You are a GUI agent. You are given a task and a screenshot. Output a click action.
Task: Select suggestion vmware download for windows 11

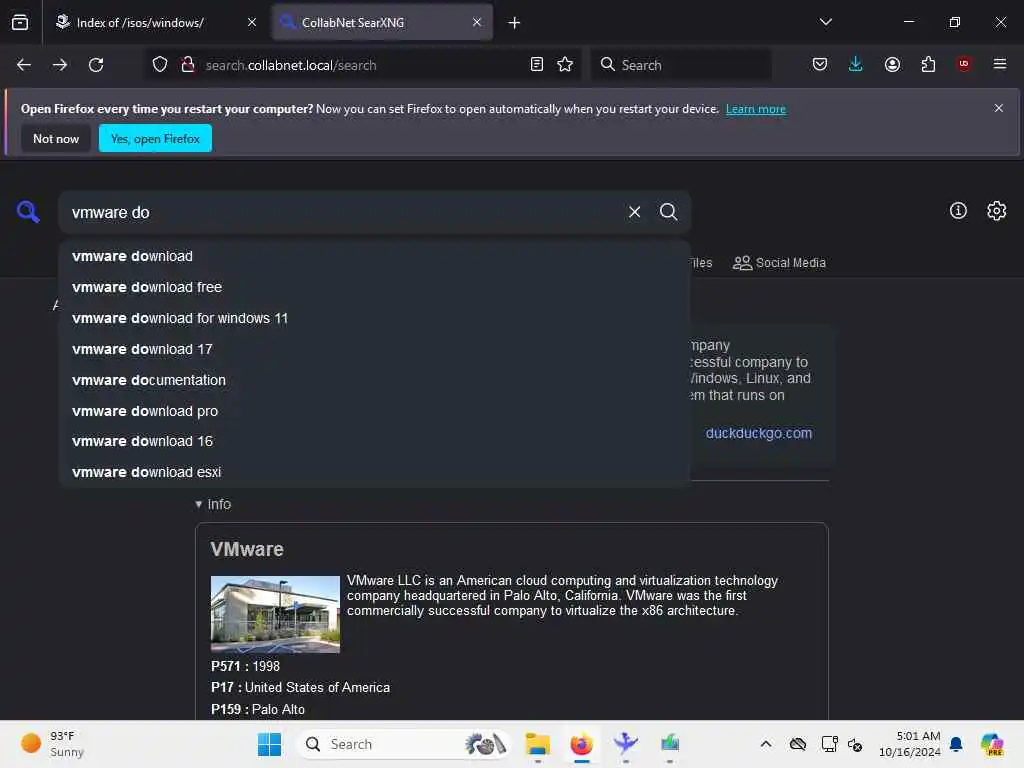click(x=374, y=318)
